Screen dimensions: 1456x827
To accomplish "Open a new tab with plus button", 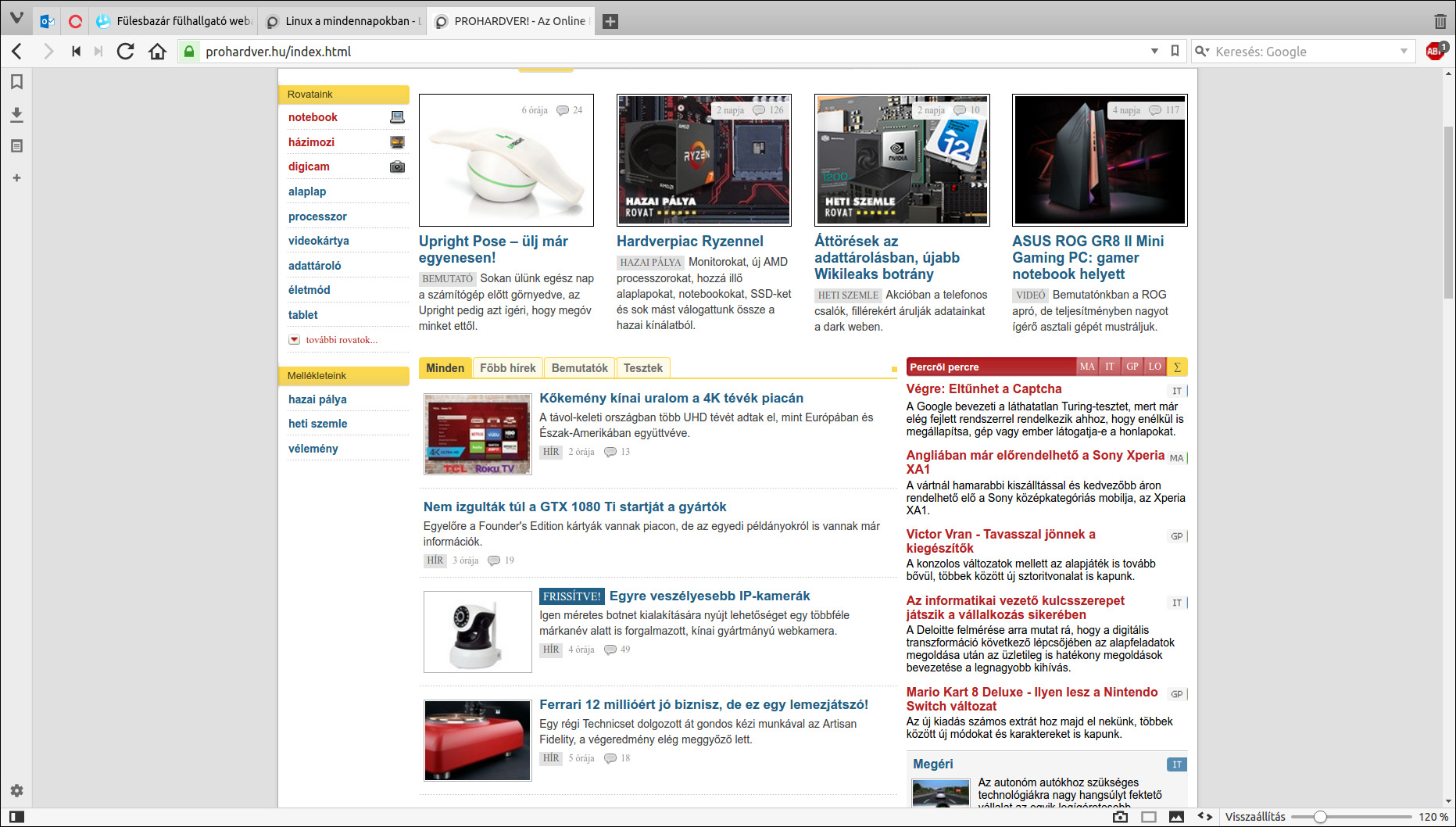I will pos(610,21).
